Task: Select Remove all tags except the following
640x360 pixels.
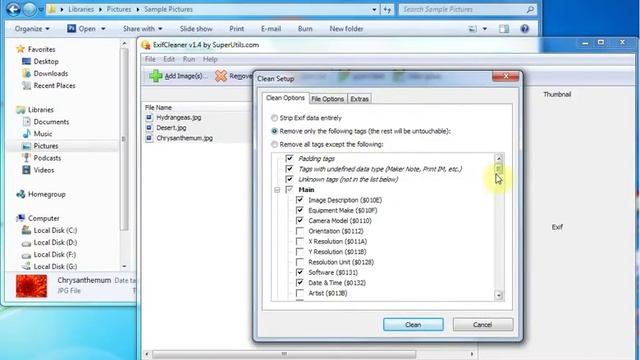Action: coord(274,144)
